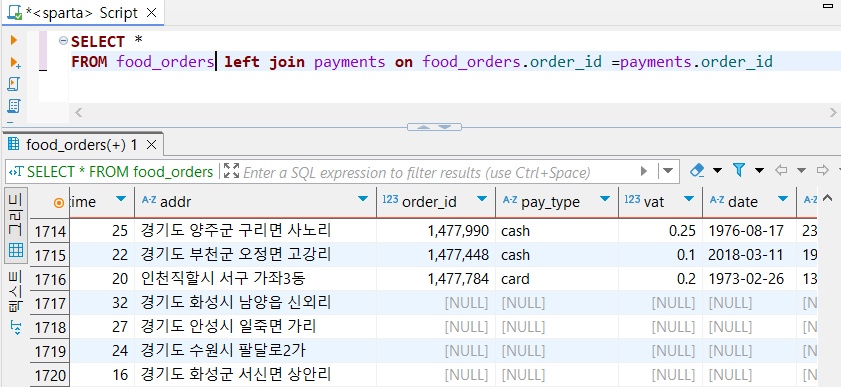
Task: Click the time cell 32 in row 1717
Action: pyautogui.click(x=102, y=303)
